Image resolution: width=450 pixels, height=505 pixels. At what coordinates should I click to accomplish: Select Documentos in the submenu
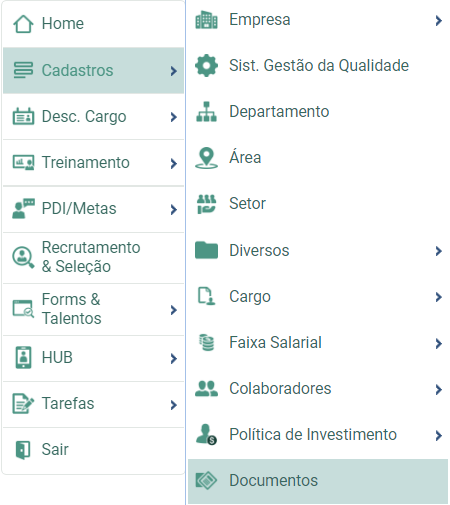[318, 481]
